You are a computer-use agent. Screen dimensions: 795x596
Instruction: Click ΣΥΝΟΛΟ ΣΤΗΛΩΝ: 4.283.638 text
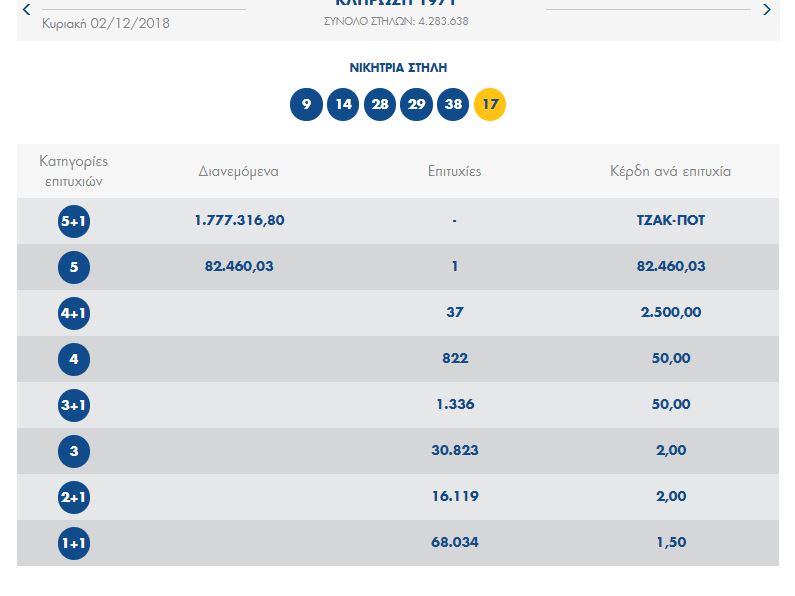[x=396, y=21]
